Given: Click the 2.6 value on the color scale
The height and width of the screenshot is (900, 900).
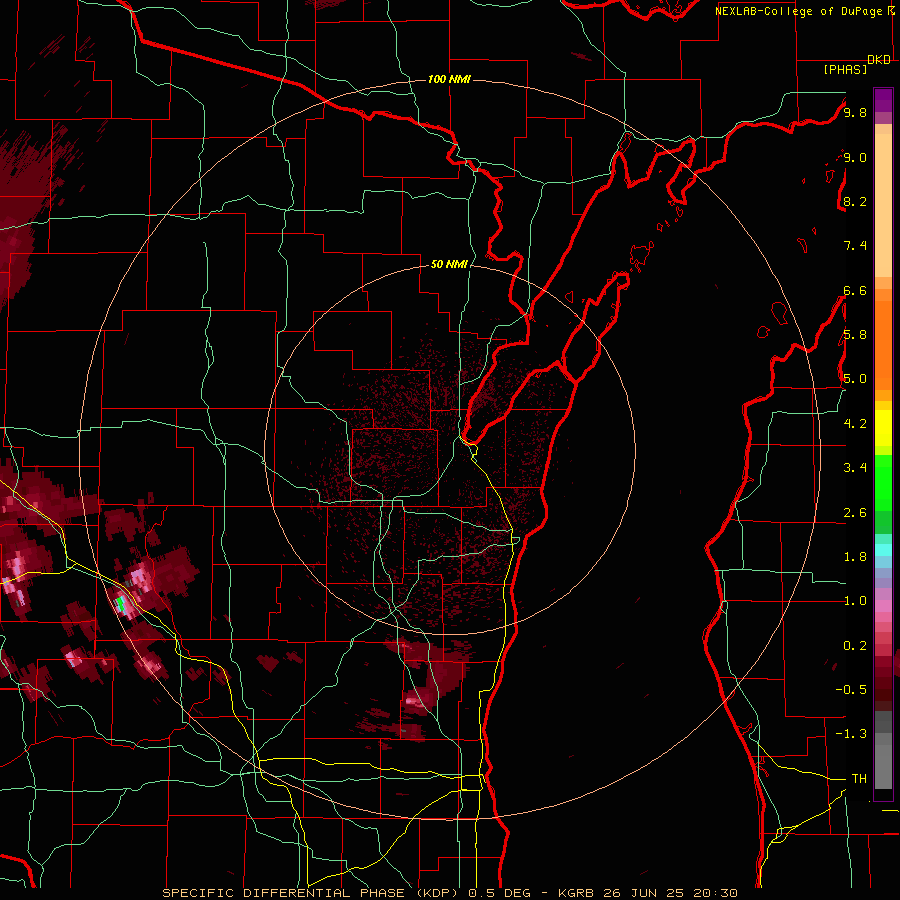Looking at the screenshot, I should click(855, 513).
